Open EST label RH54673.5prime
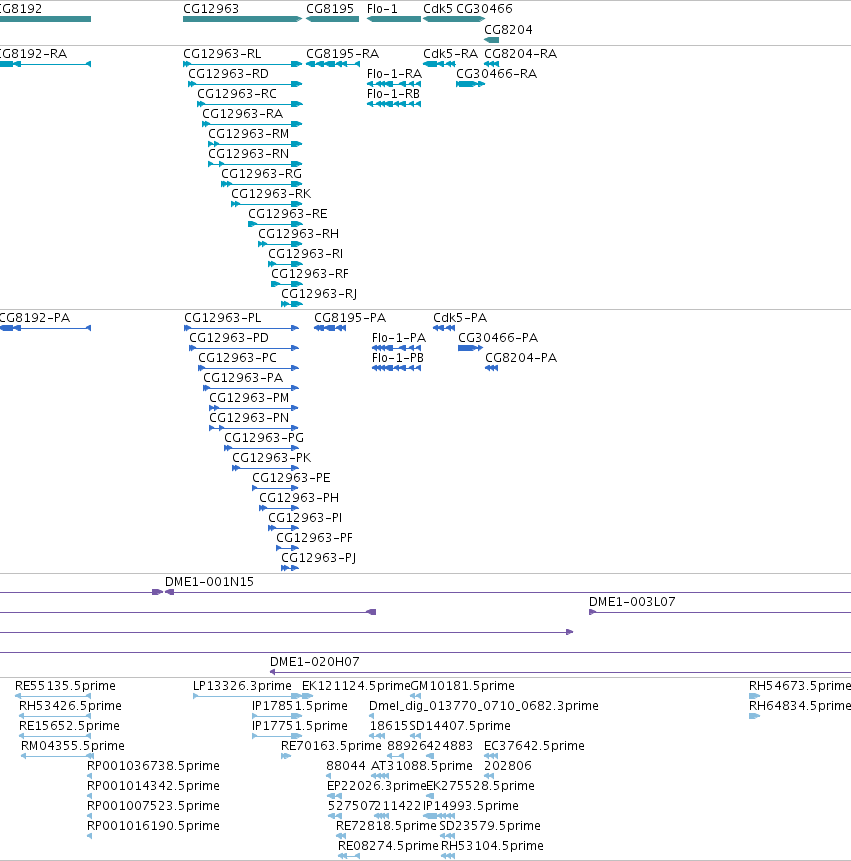 coord(800,686)
